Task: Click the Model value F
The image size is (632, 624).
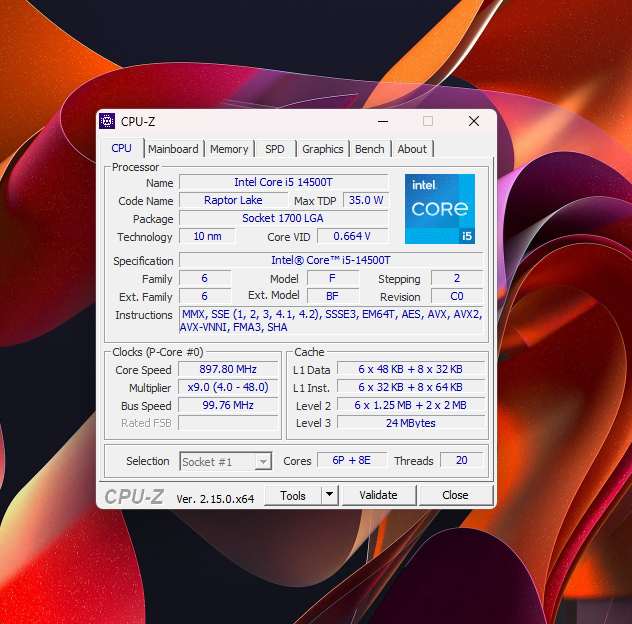Action: click(x=333, y=278)
